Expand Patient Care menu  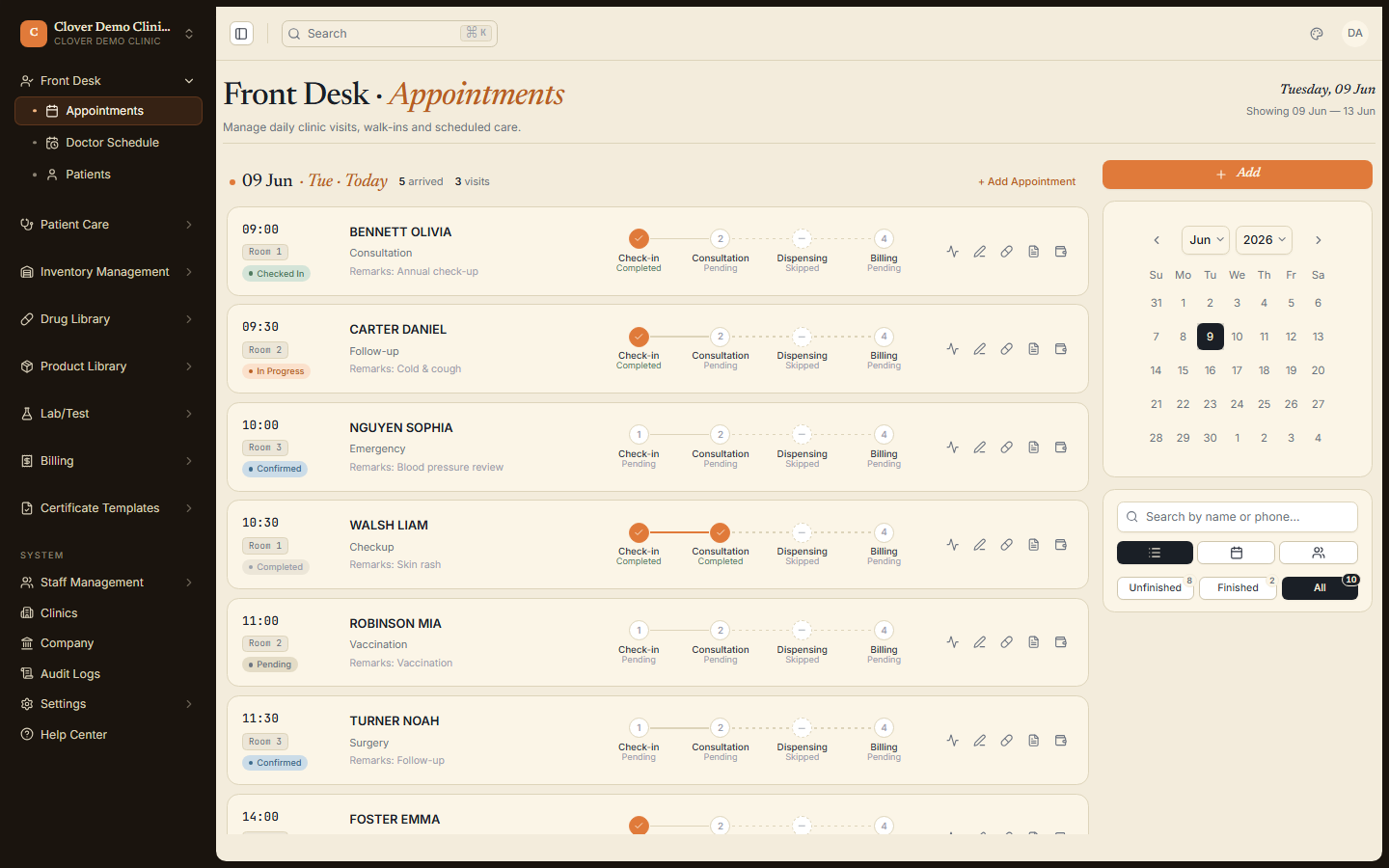pyautogui.click(x=108, y=225)
